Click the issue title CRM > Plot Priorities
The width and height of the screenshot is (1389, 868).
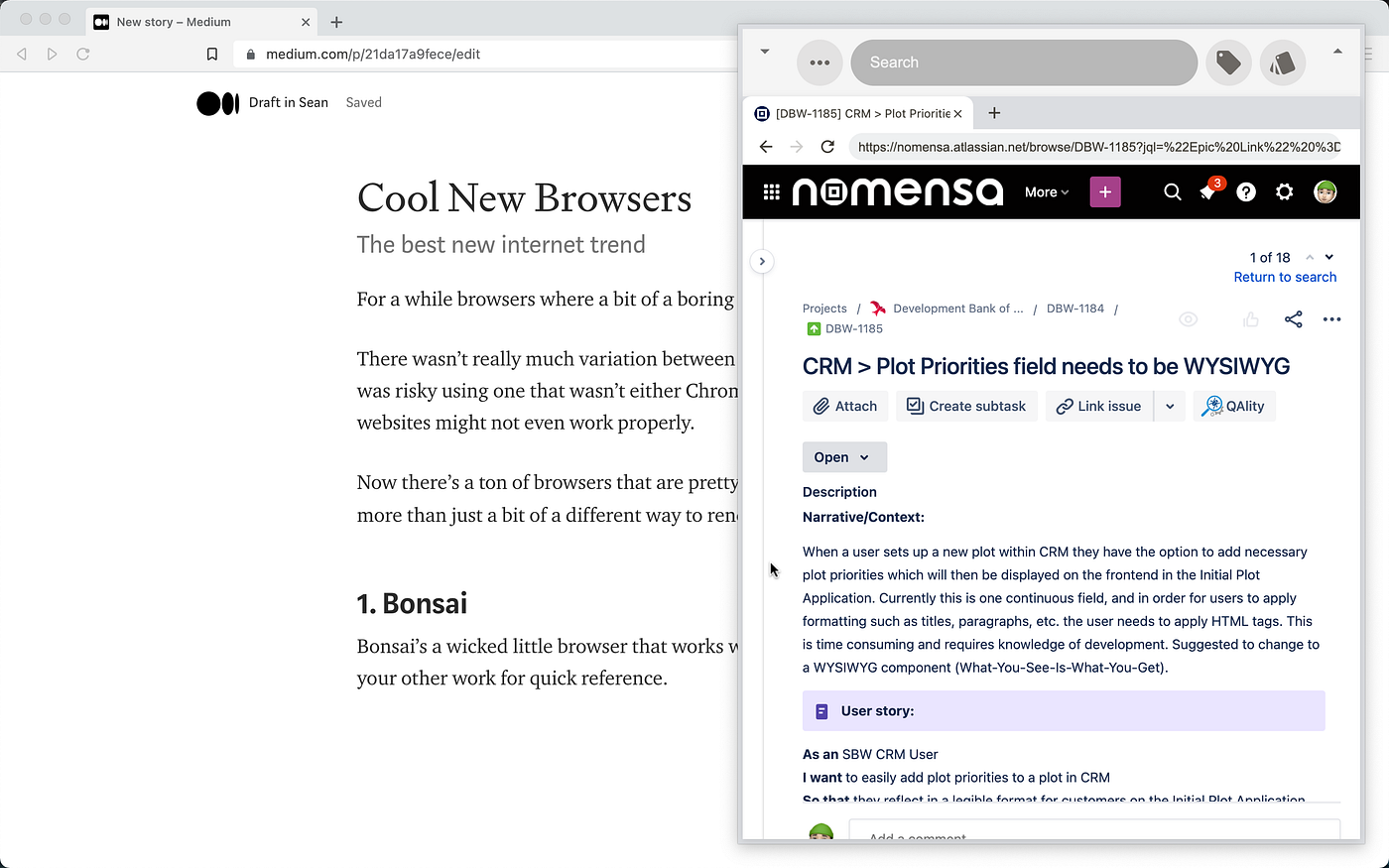click(1046, 367)
